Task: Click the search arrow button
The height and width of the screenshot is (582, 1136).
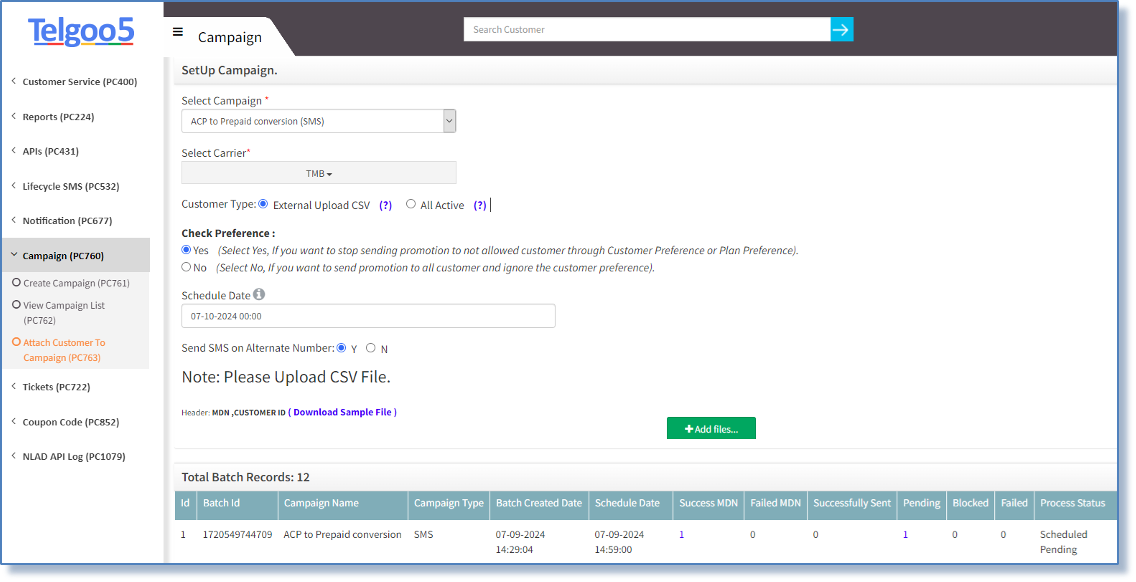Action: click(841, 30)
